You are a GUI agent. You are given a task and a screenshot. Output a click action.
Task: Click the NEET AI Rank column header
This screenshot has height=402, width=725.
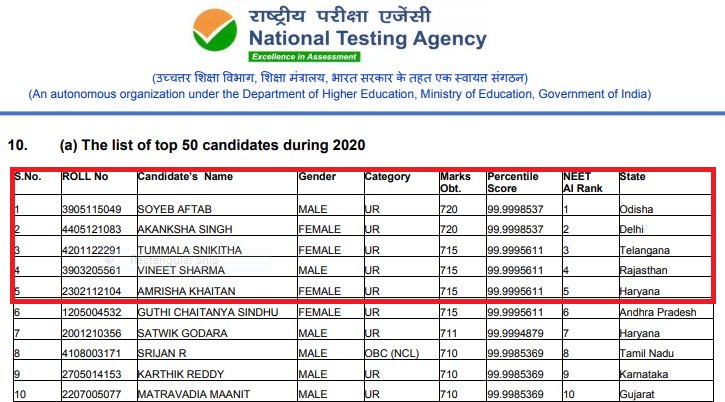click(x=583, y=182)
